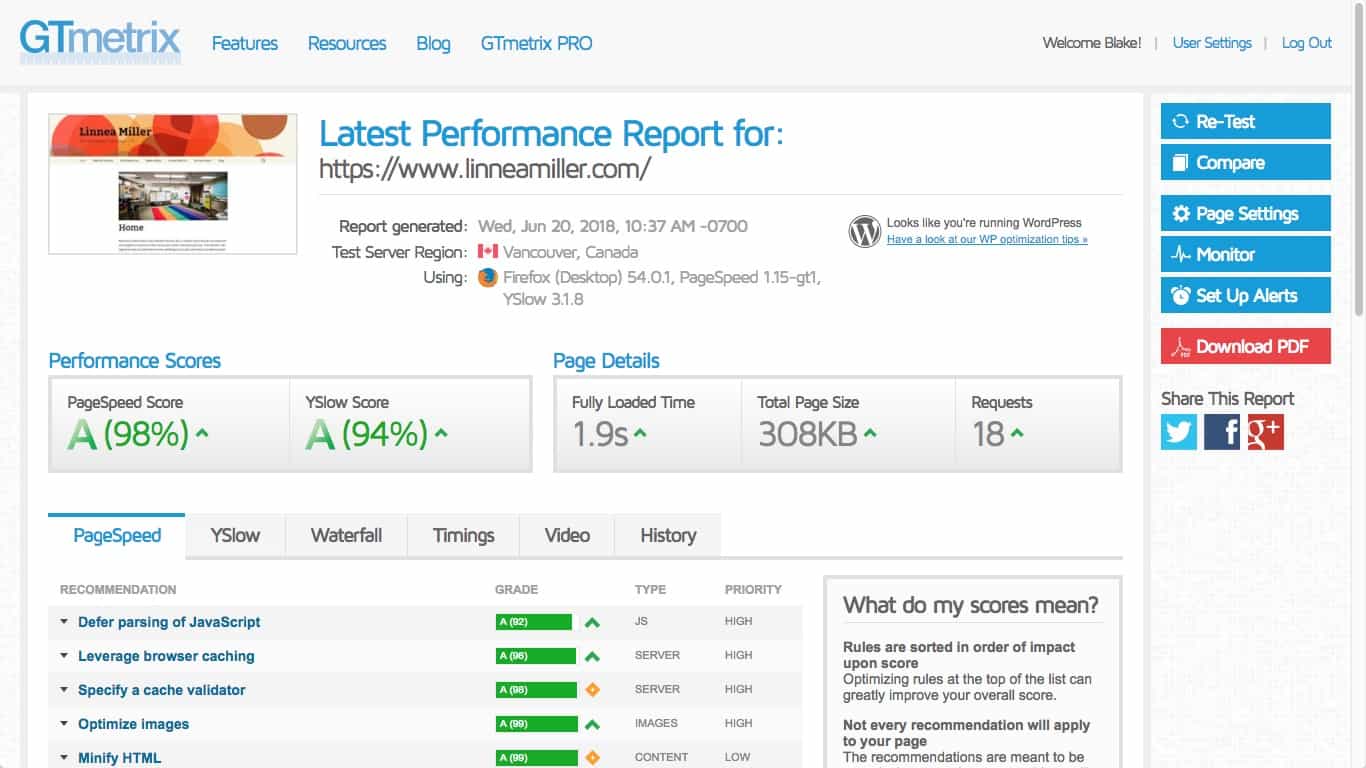Image resolution: width=1366 pixels, height=768 pixels.
Task: Click orange diamond on Specify a cache validator row
Action: (x=592, y=690)
